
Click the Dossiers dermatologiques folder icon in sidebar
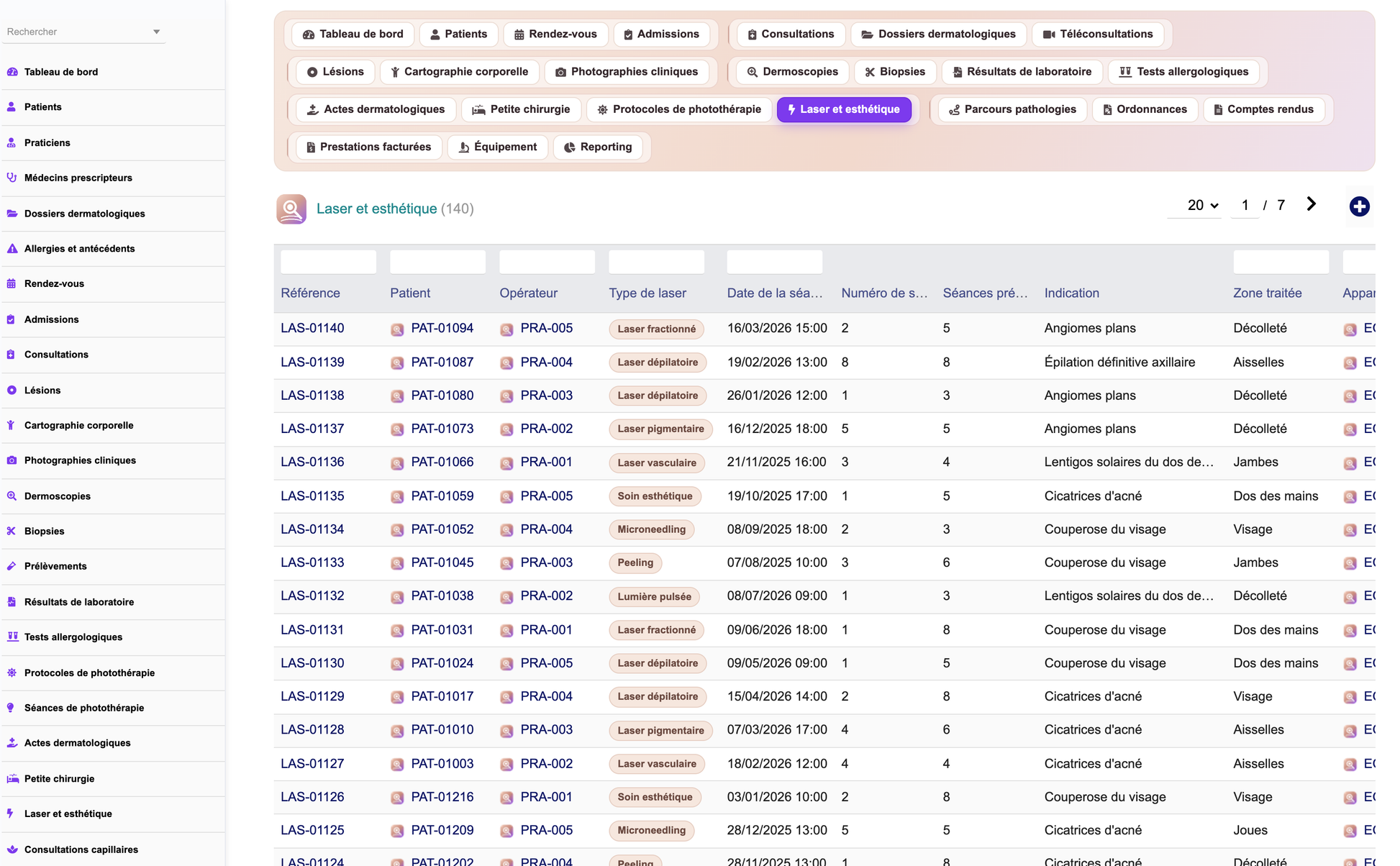tap(12, 214)
